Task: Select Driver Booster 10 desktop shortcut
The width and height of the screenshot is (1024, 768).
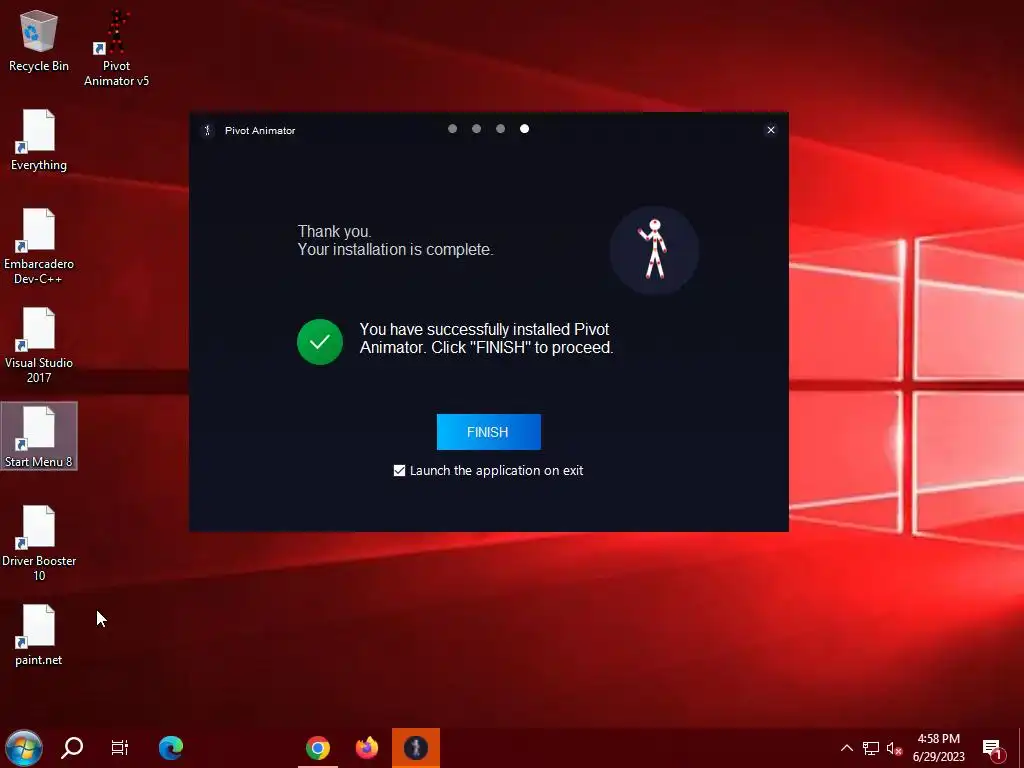Action: [x=39, y=543]
